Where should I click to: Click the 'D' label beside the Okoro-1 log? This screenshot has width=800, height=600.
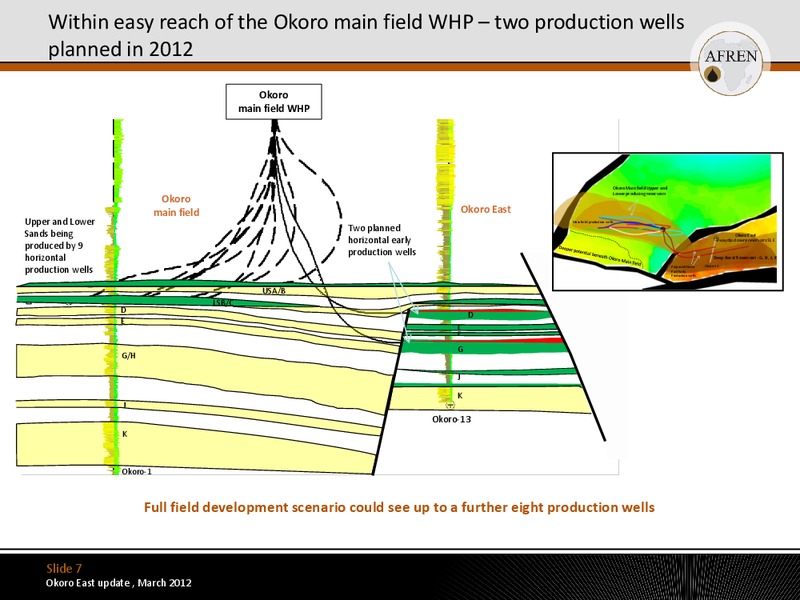point(123,310)
